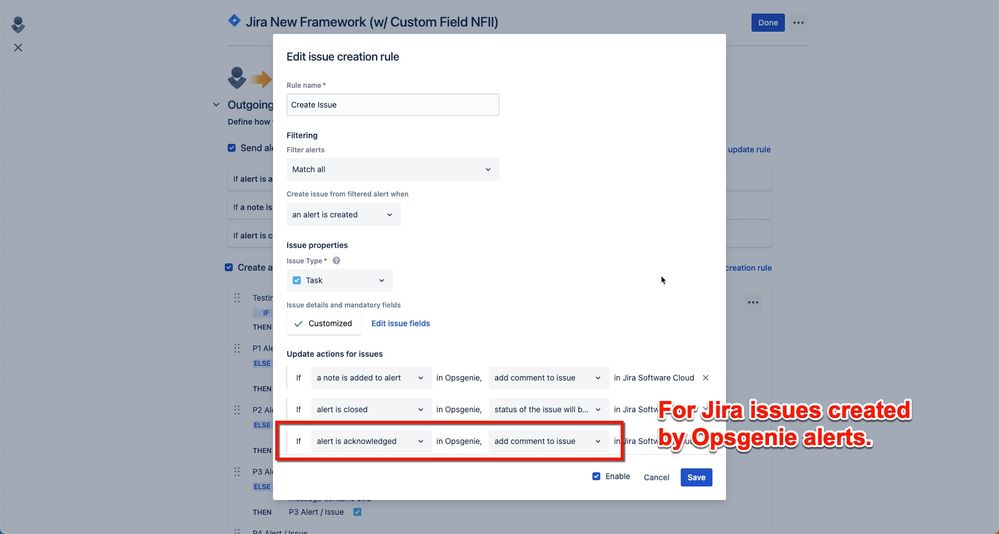Open the acknowledged row's 'add comment to issue' dropdown
This screenshot has height=534, width=999.
click(x=548, y=441)
